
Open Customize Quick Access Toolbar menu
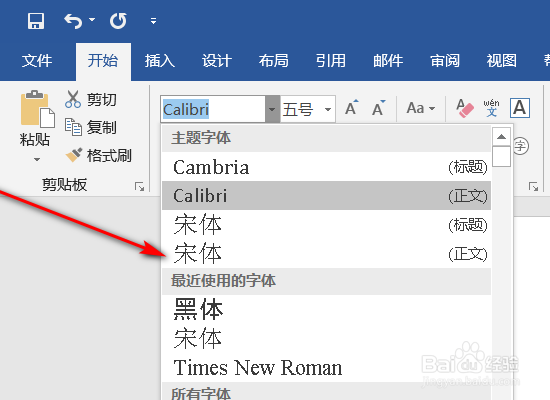click(153, 21)
